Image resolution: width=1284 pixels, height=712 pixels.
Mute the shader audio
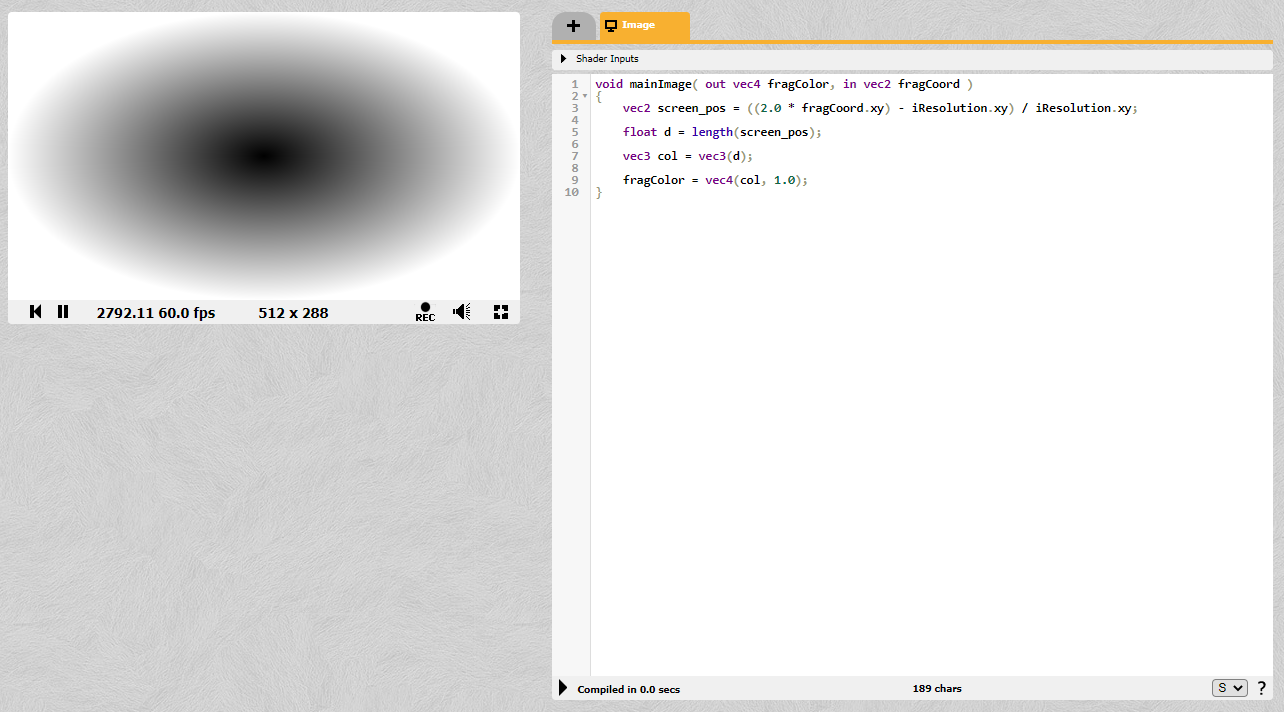(x=462, y=312)
